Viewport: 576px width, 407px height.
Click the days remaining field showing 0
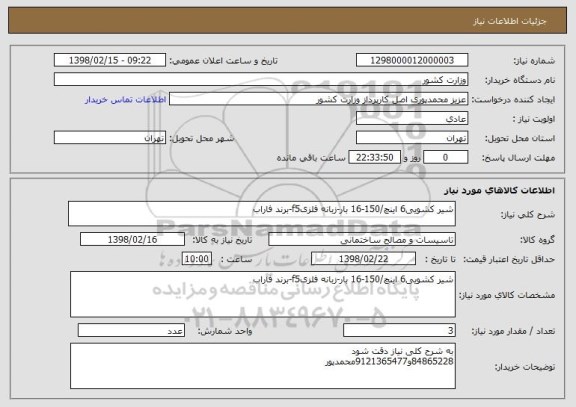click(446, 158)
